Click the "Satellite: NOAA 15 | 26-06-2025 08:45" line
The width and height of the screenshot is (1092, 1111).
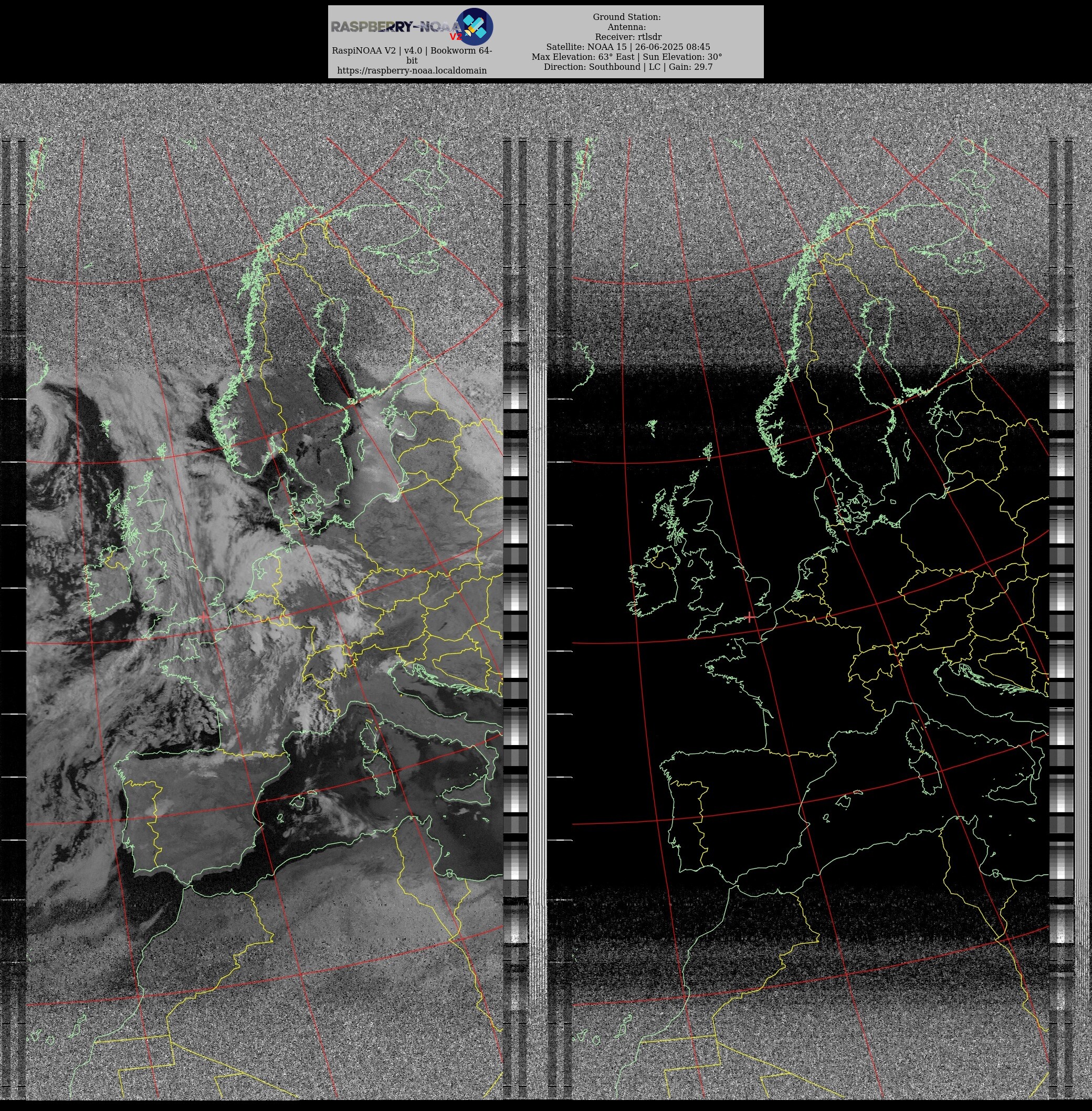pyautogui.click(x=627, y=47)
